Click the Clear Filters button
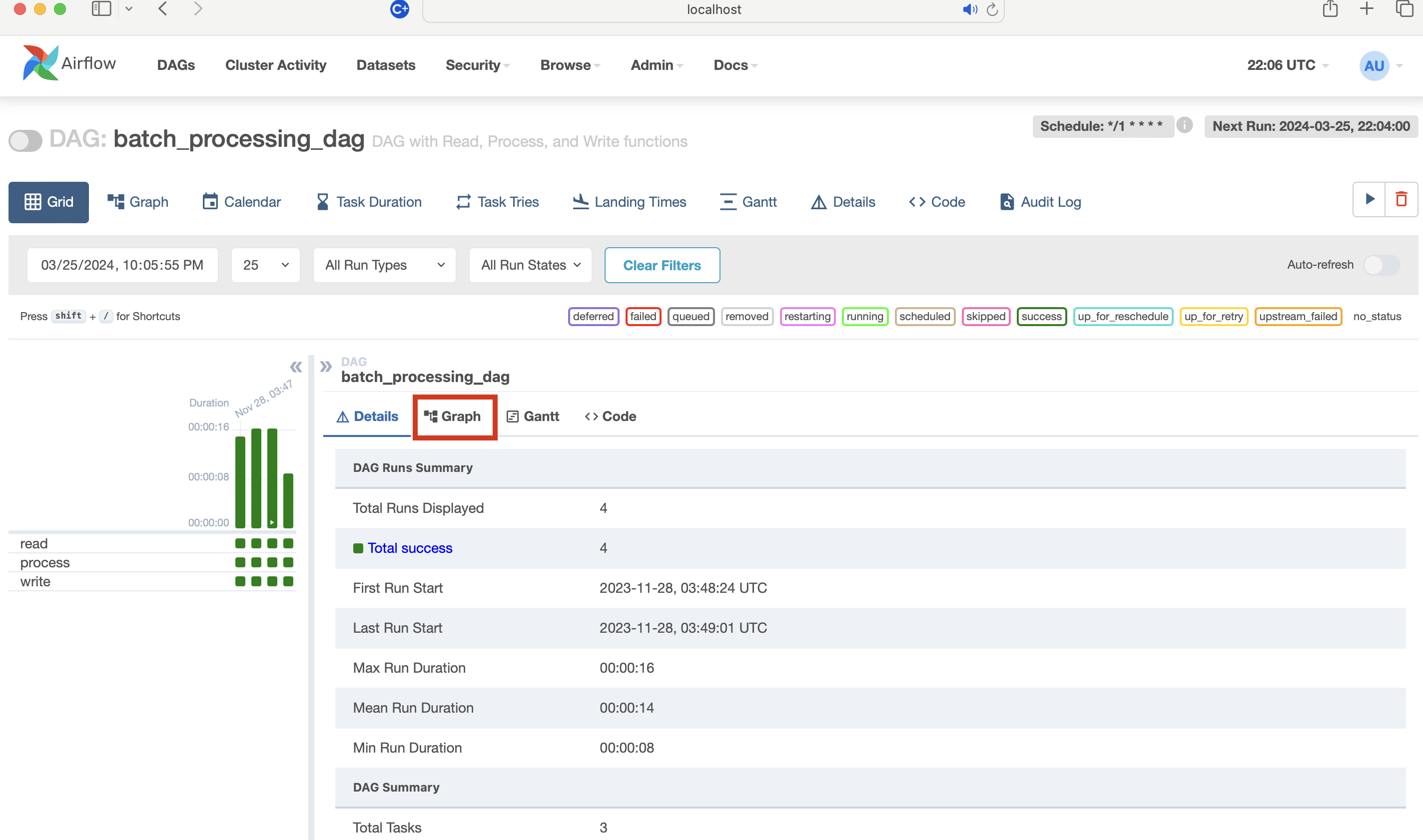This screenshot has width=1423, height=840. click(662, 265)
